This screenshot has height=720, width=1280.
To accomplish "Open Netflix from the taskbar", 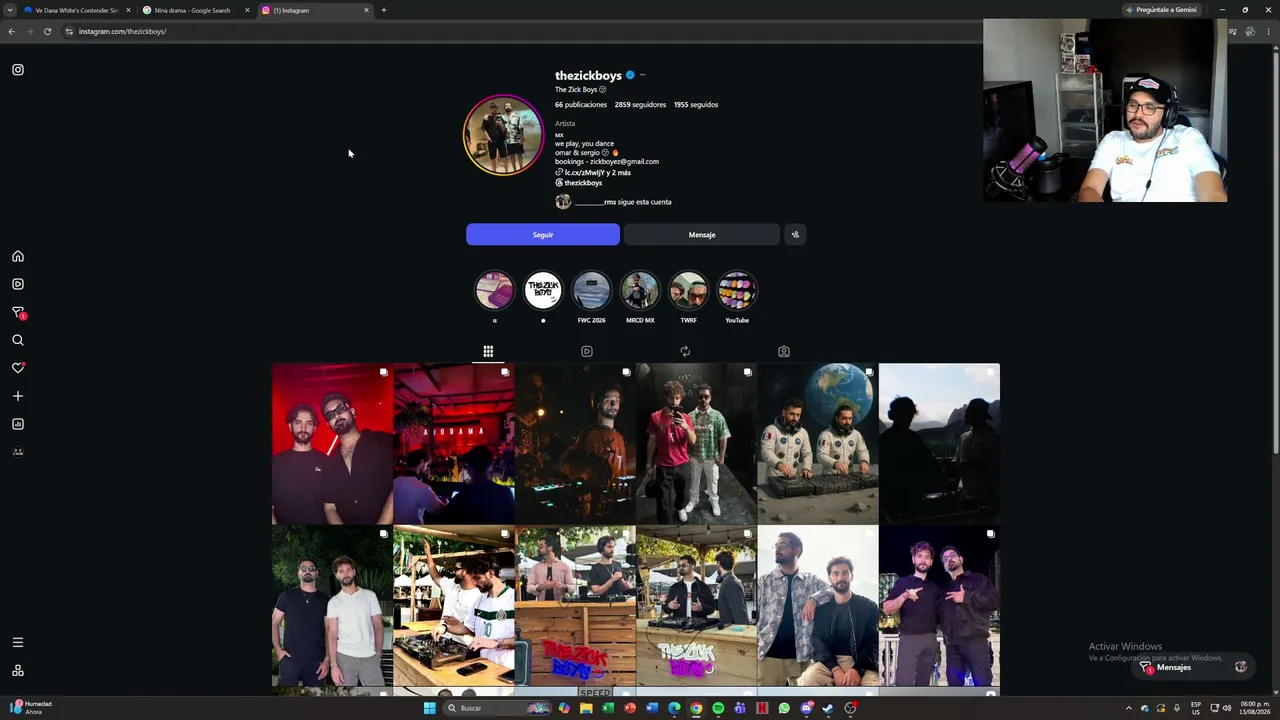I will [762, 708].
